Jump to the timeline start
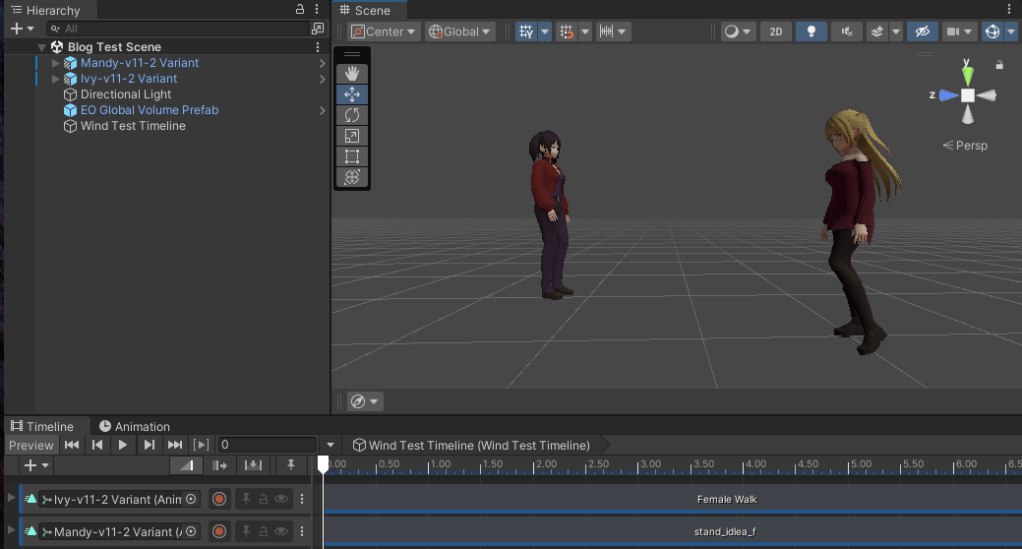This screenshot has height=549, width=1022. tap(72, 445)
